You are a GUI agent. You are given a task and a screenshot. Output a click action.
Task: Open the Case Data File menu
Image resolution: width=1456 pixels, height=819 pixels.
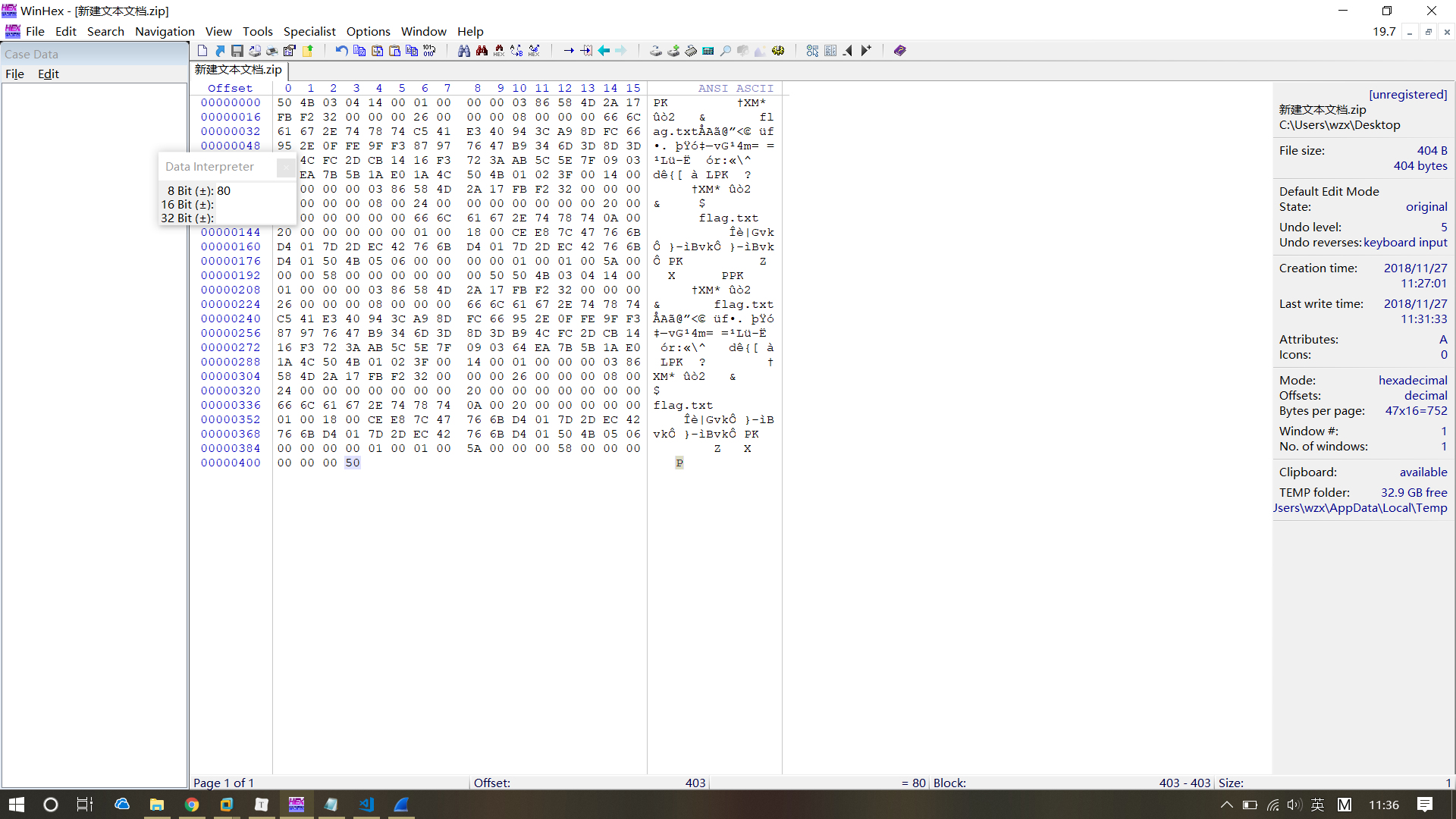coord(14,74)
